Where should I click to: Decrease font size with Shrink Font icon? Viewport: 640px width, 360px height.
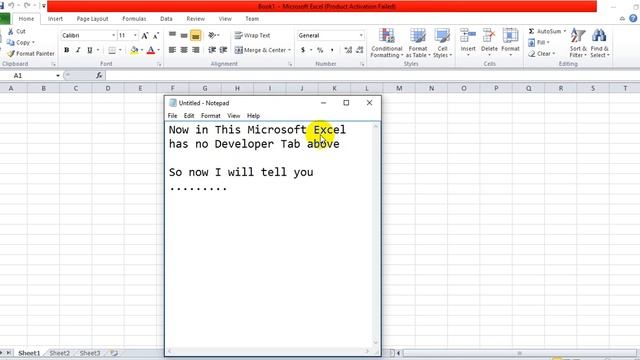point(156,36)
